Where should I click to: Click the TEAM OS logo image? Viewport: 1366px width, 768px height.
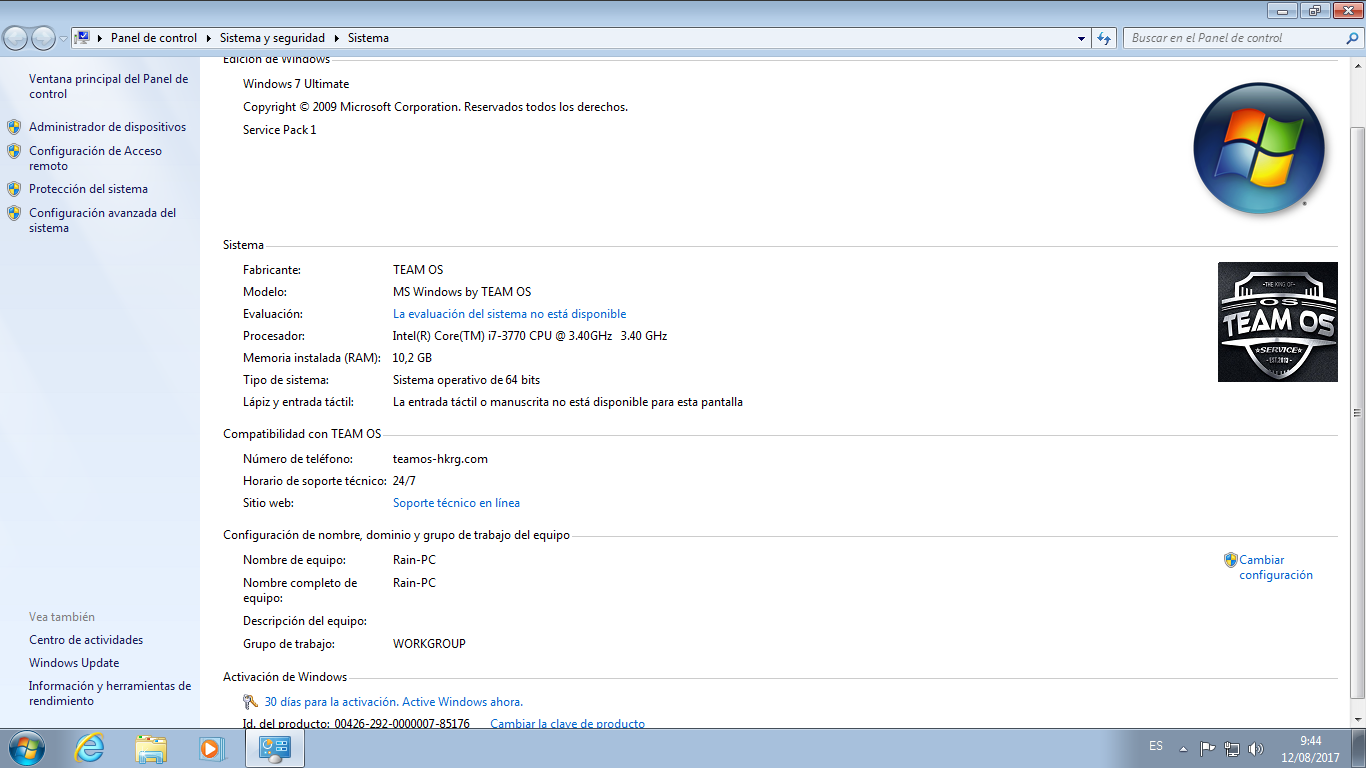[x=1277, y=322]
